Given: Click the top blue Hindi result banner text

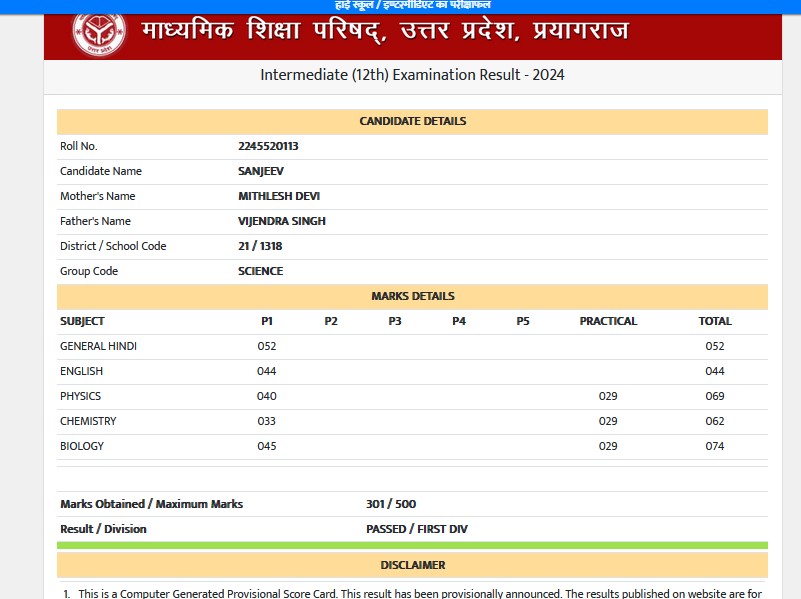Looking at the screenshot, I should tap(413, 5).
